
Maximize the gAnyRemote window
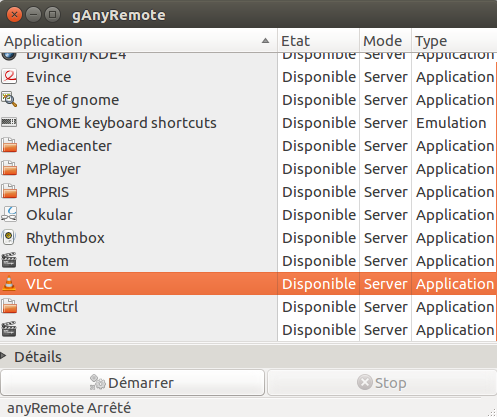tap(52, 15)
